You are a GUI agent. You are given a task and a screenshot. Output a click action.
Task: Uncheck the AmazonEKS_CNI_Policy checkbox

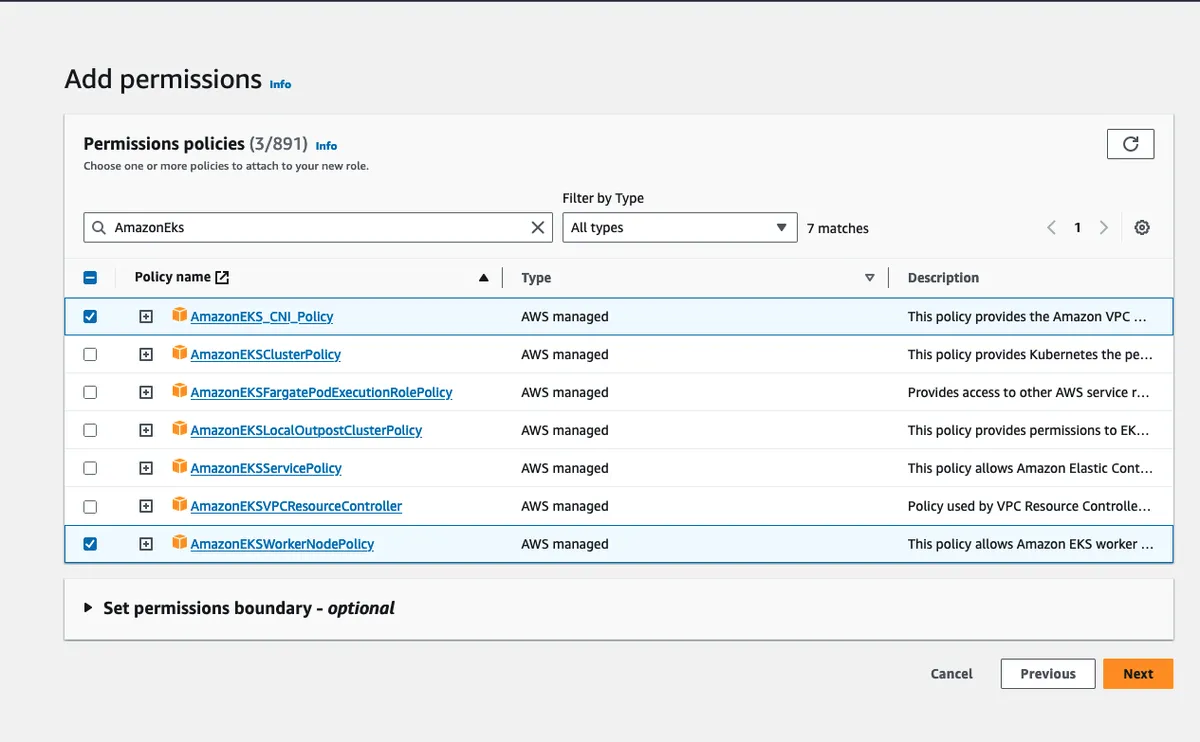tap(90, 316)
